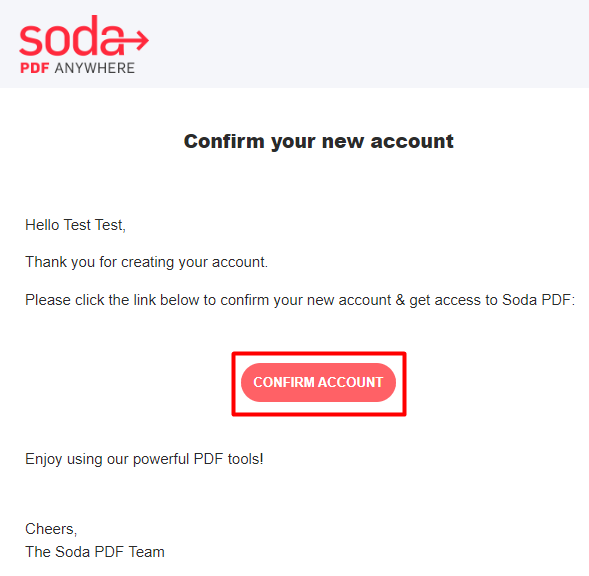The image size is (589, 576).
Task: Click the word "Confirm" in the heading
Action: [x=224, y=141]
